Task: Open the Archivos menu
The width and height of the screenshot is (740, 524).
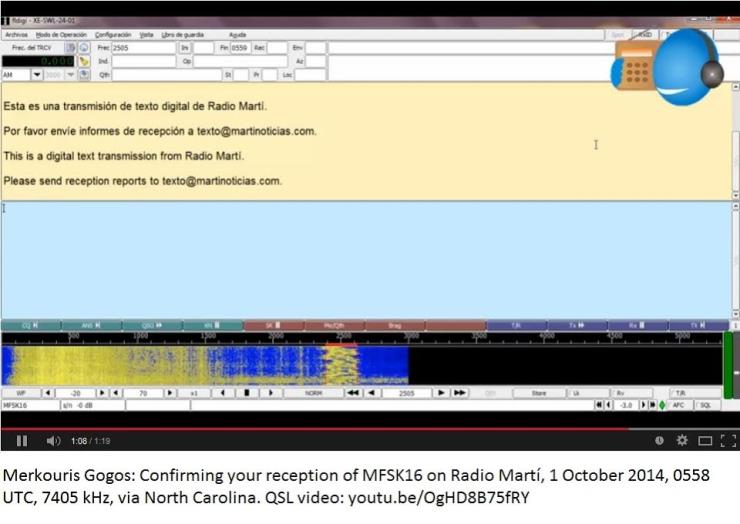Action: point(17,35)
